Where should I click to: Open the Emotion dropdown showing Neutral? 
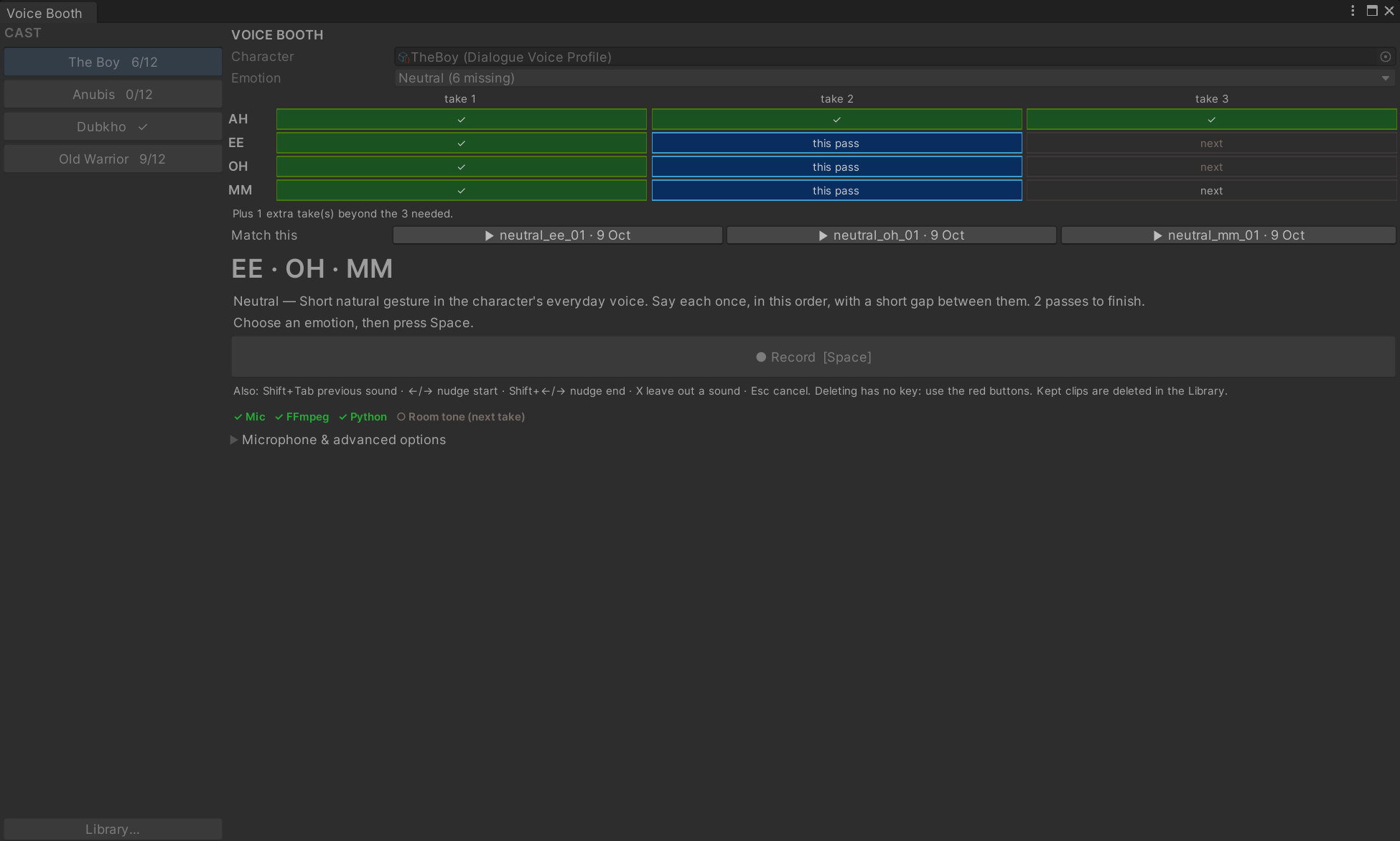coord(895,78)
